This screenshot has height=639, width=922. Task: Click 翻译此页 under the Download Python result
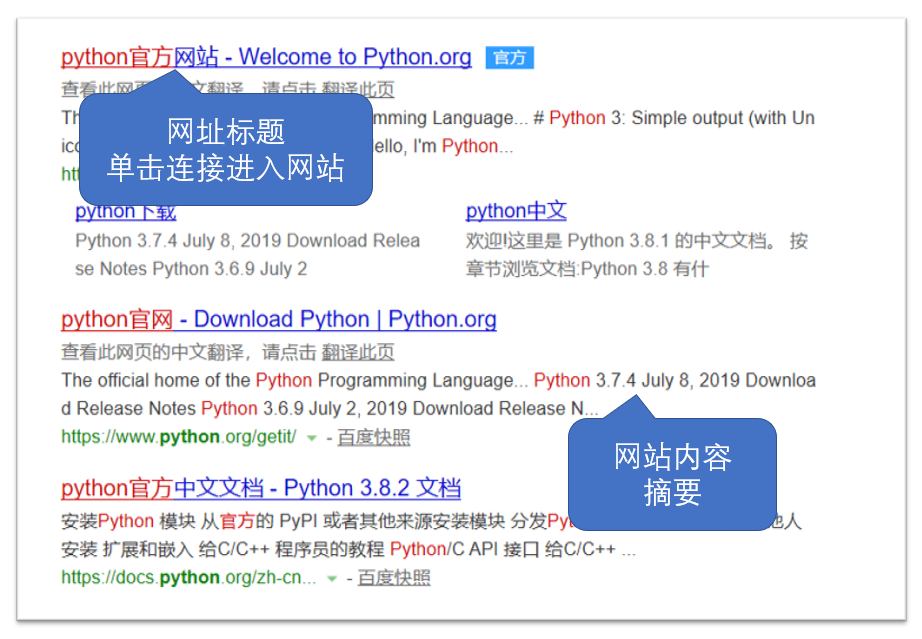click(x=358, y=352)
